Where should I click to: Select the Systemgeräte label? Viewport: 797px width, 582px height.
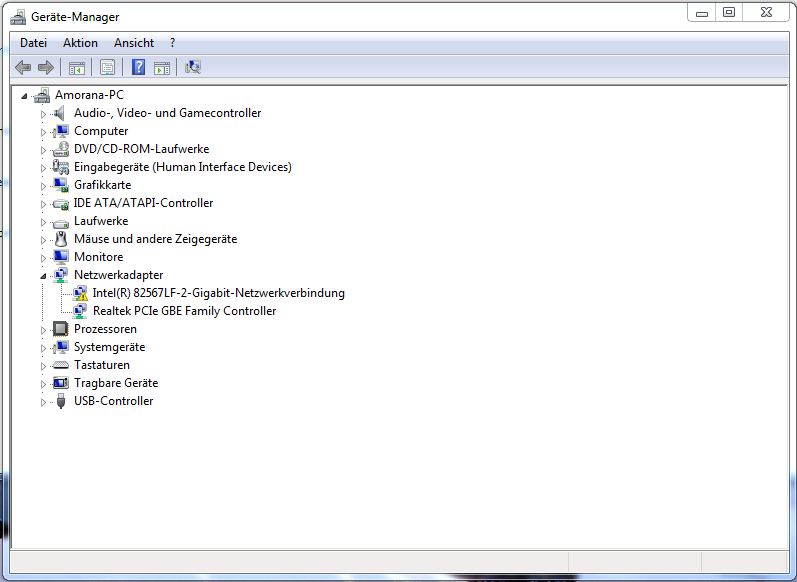click(x=109, y=347)
